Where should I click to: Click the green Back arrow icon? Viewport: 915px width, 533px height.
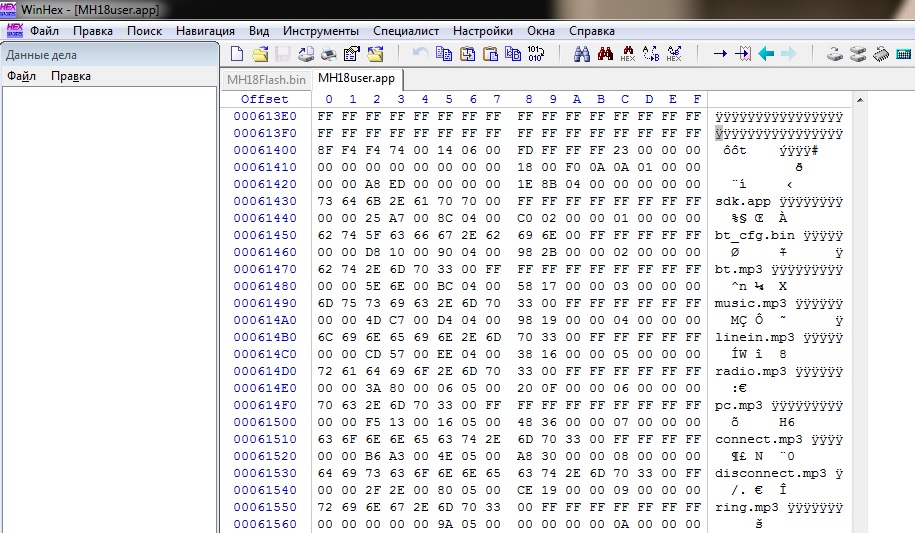point(766,54)
